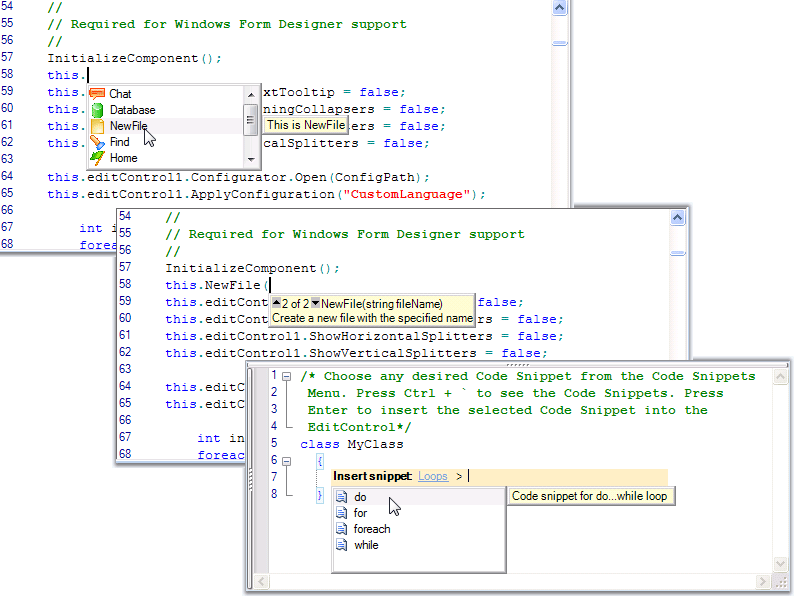Click 'class MyClass' in the snippet editor

click(352, 444)
